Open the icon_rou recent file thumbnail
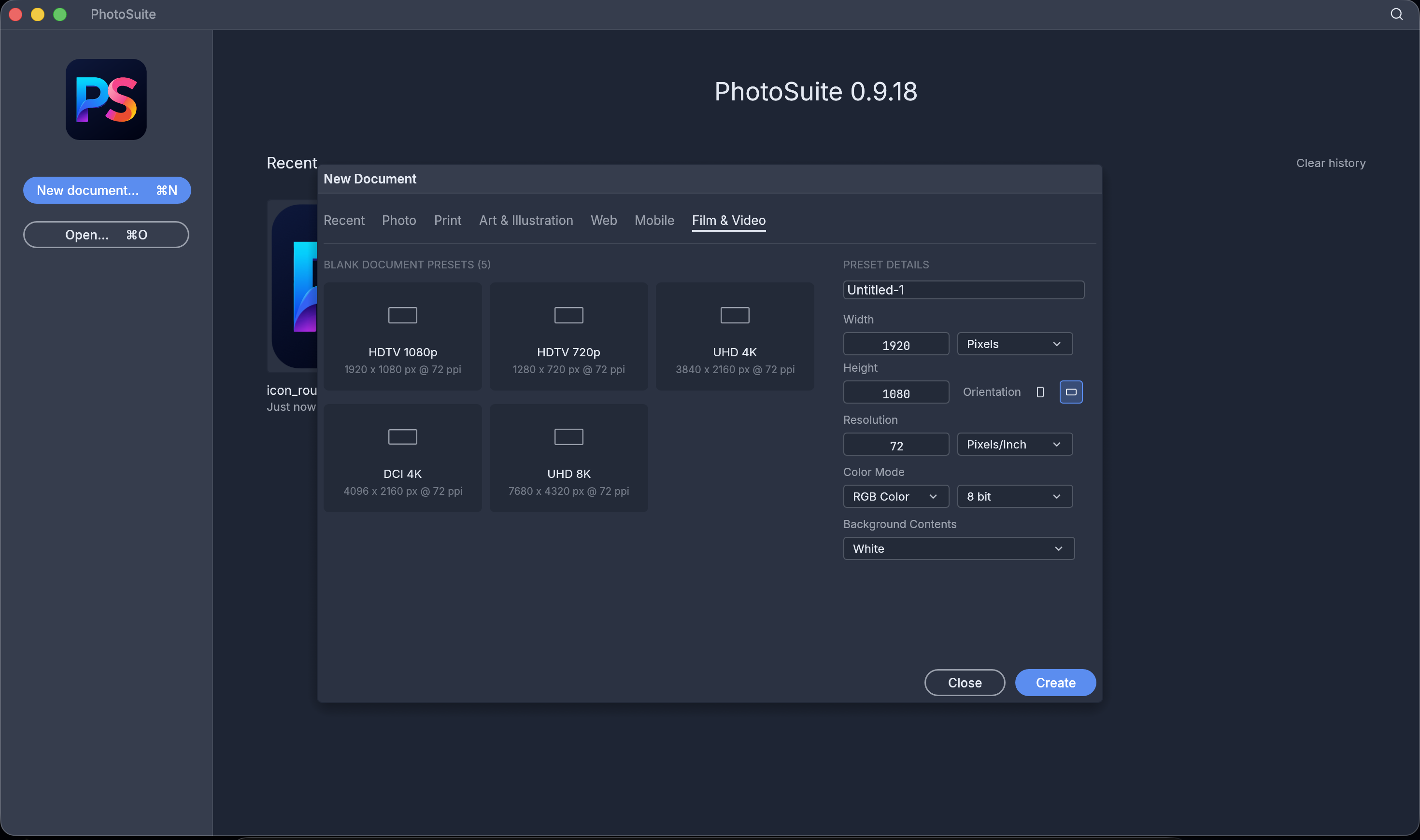 (x=293, y=286)
